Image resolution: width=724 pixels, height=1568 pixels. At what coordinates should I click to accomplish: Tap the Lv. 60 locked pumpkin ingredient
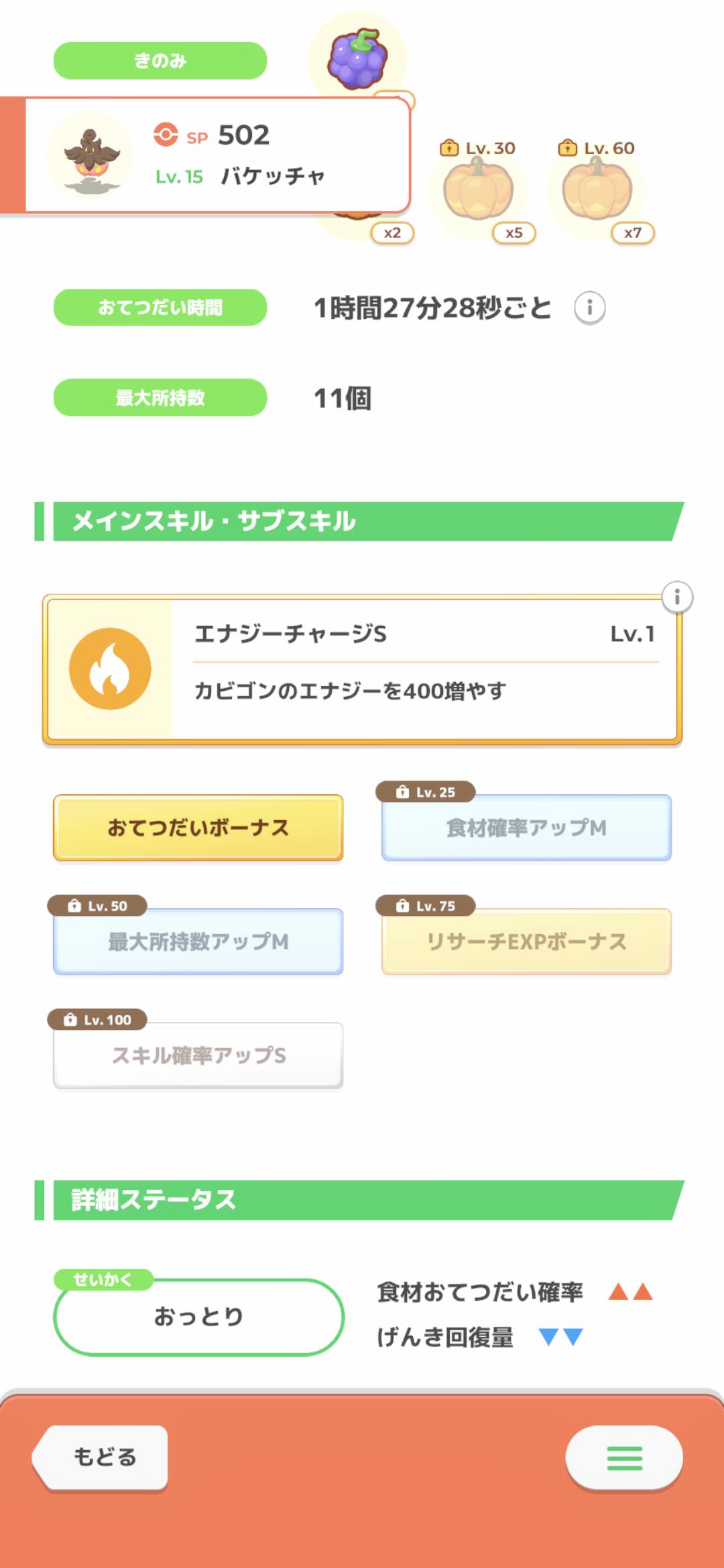tap(597, 190)
